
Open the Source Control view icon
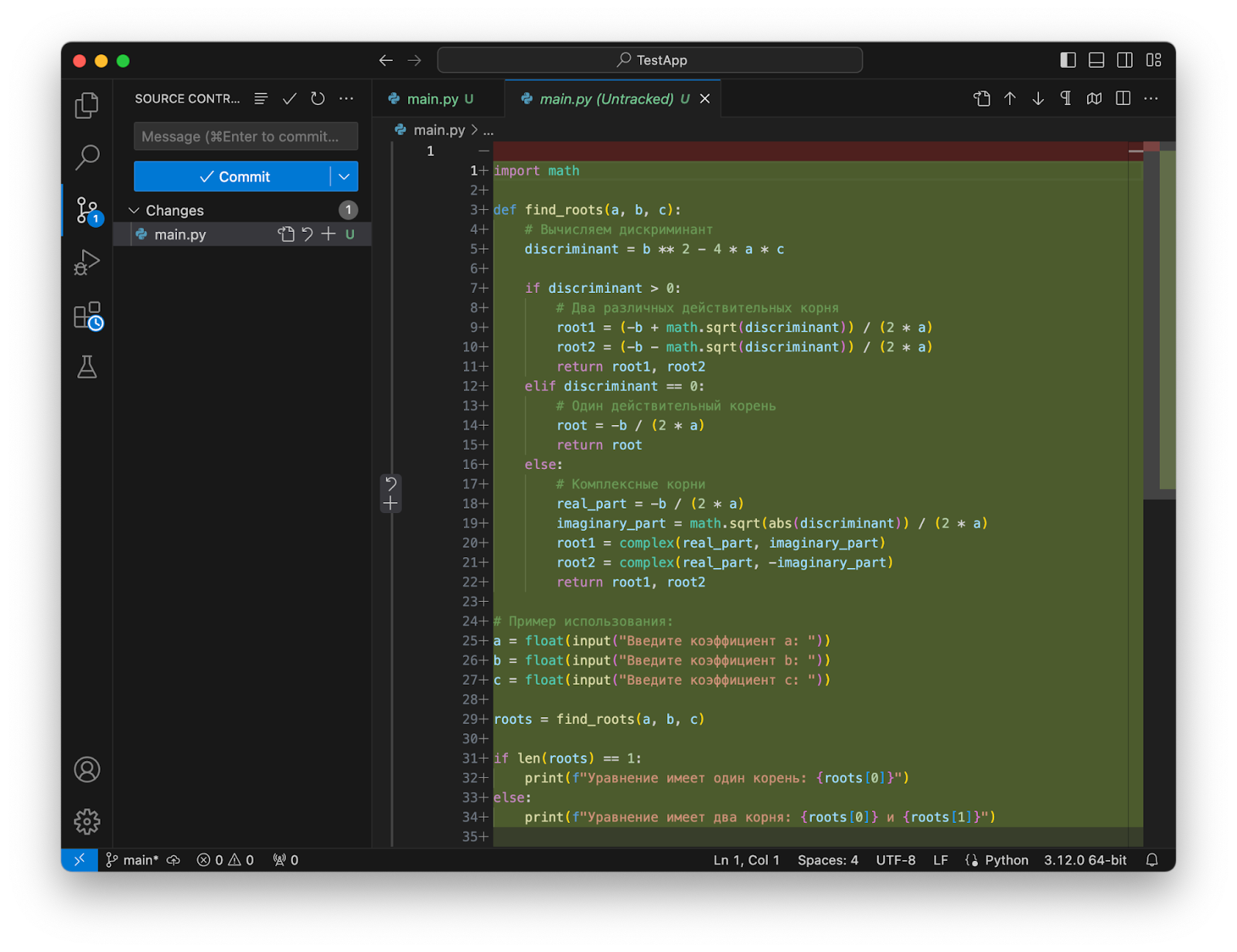(x=87, y=210)
